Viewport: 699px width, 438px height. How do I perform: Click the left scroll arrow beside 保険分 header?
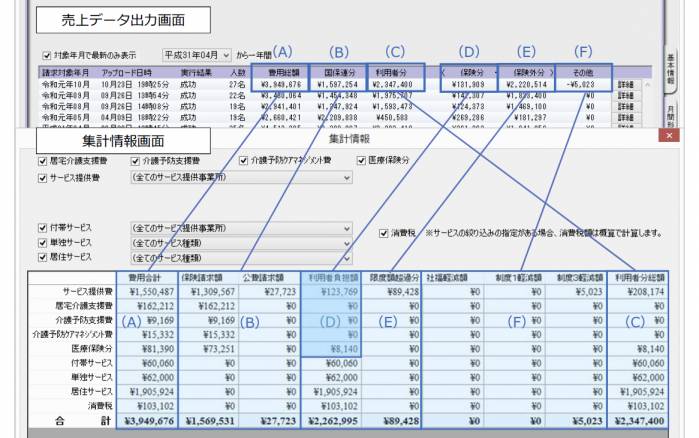pyautogui.click(x=444, y=73)
